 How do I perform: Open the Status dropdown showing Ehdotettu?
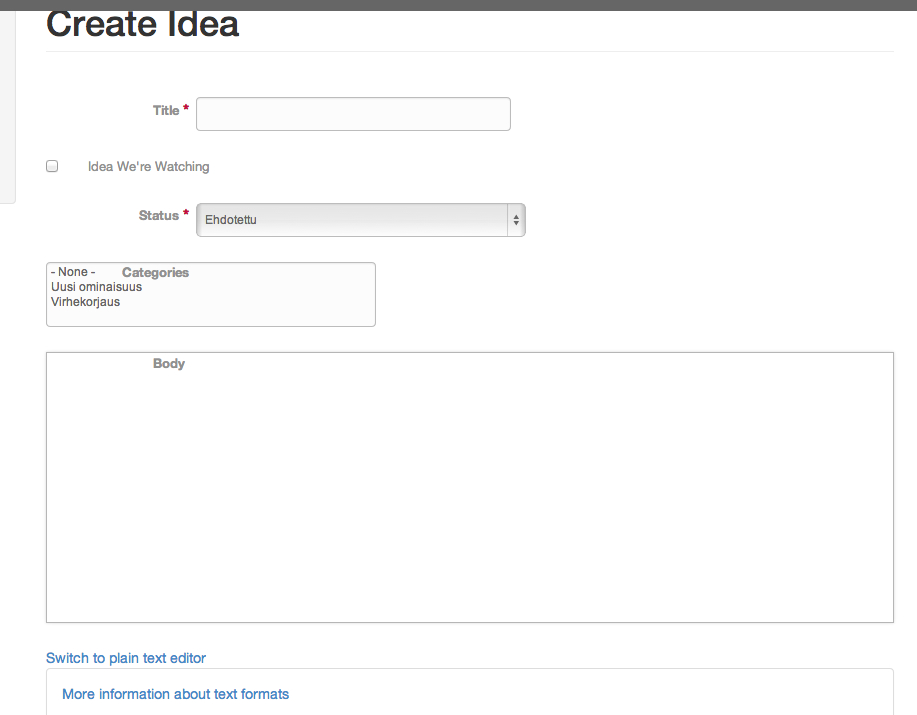click(x=361, y=220)
